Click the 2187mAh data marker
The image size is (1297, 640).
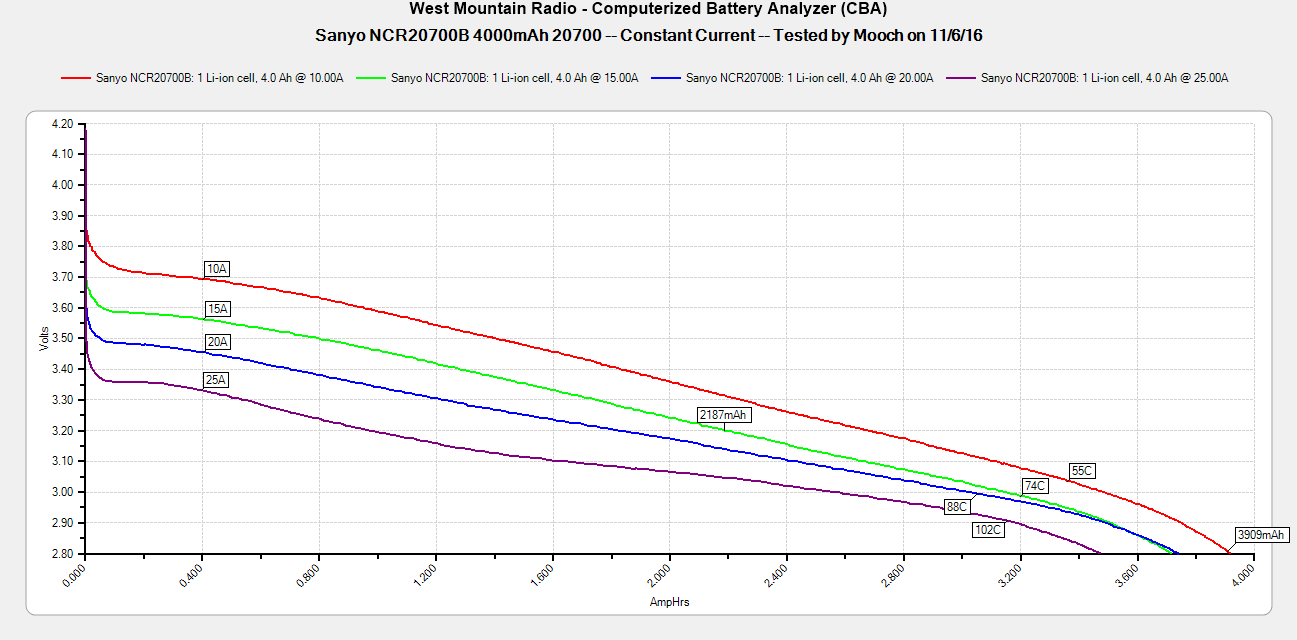[723, 414]
